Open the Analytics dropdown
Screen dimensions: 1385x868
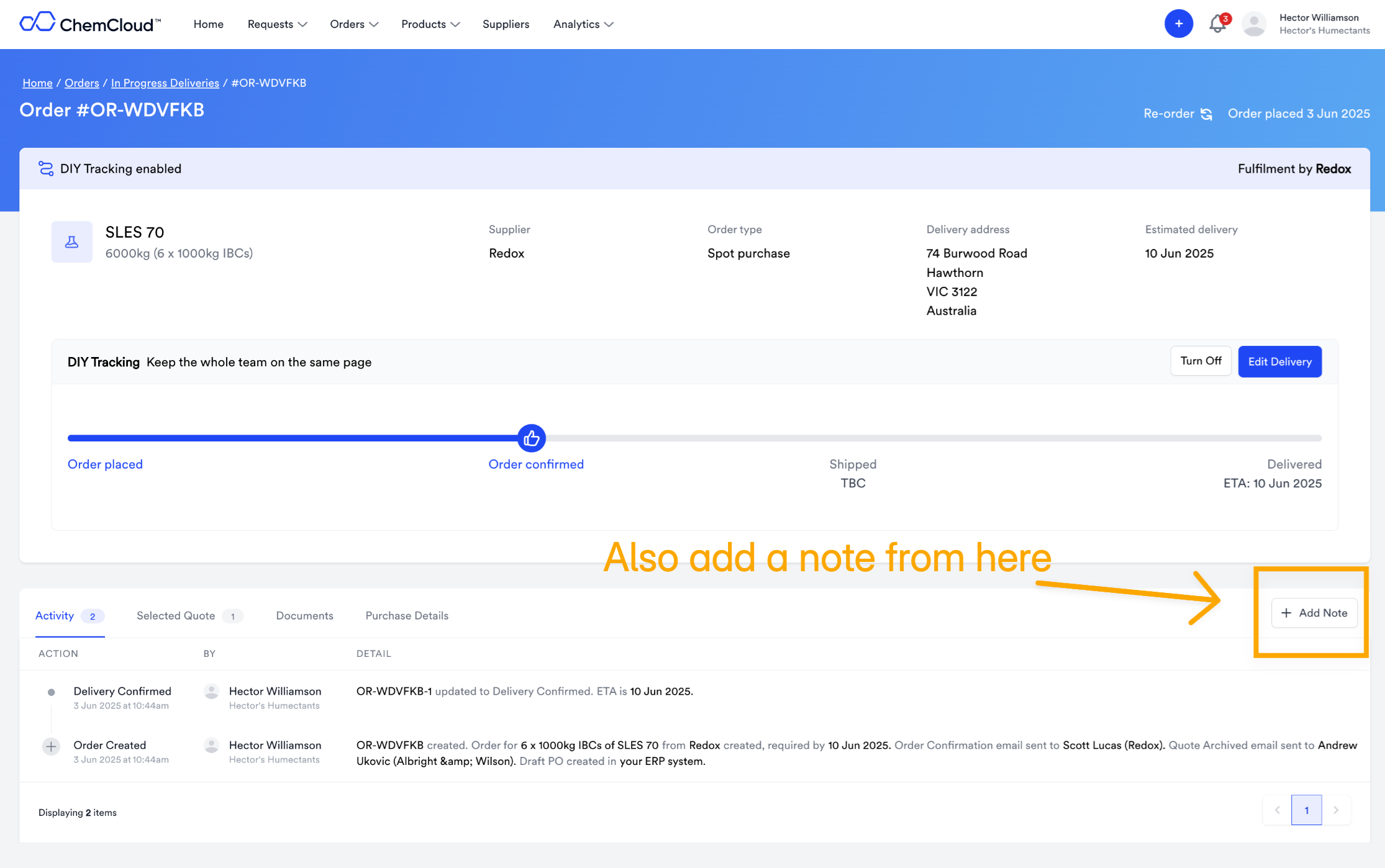[x=583, y=24]
